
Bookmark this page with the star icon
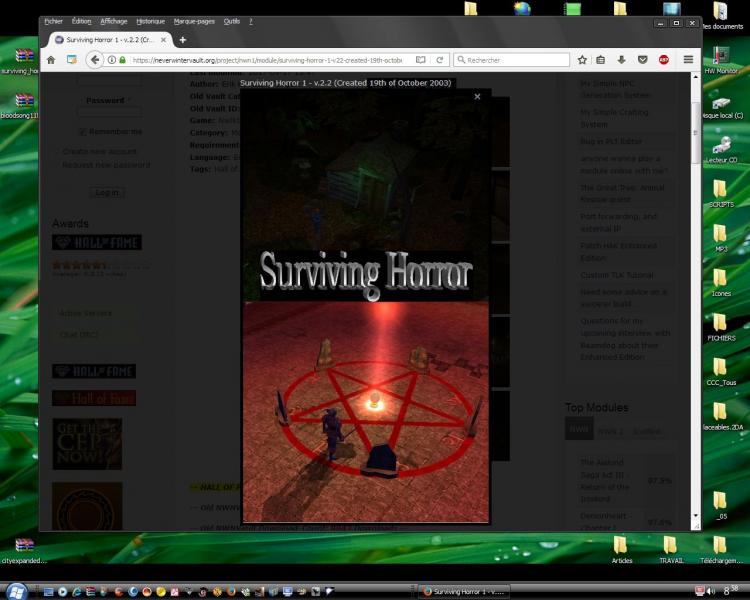click(582, 60)
